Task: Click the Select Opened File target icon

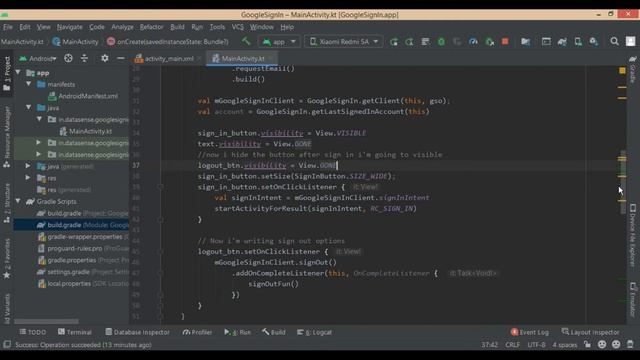Action: pyautogui.click(x=68, y=58)
